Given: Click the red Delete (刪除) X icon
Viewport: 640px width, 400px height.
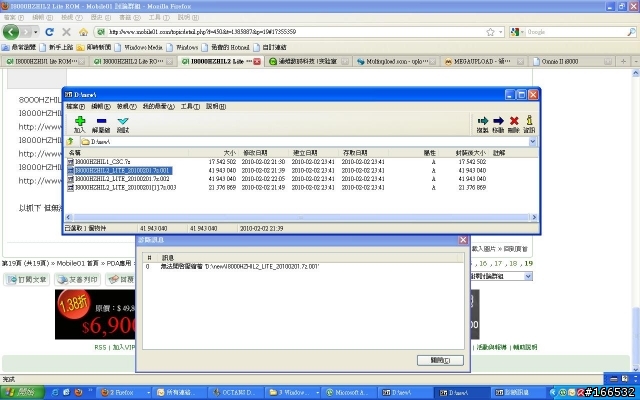Looking at the screenshot, I should click(514, 121).
